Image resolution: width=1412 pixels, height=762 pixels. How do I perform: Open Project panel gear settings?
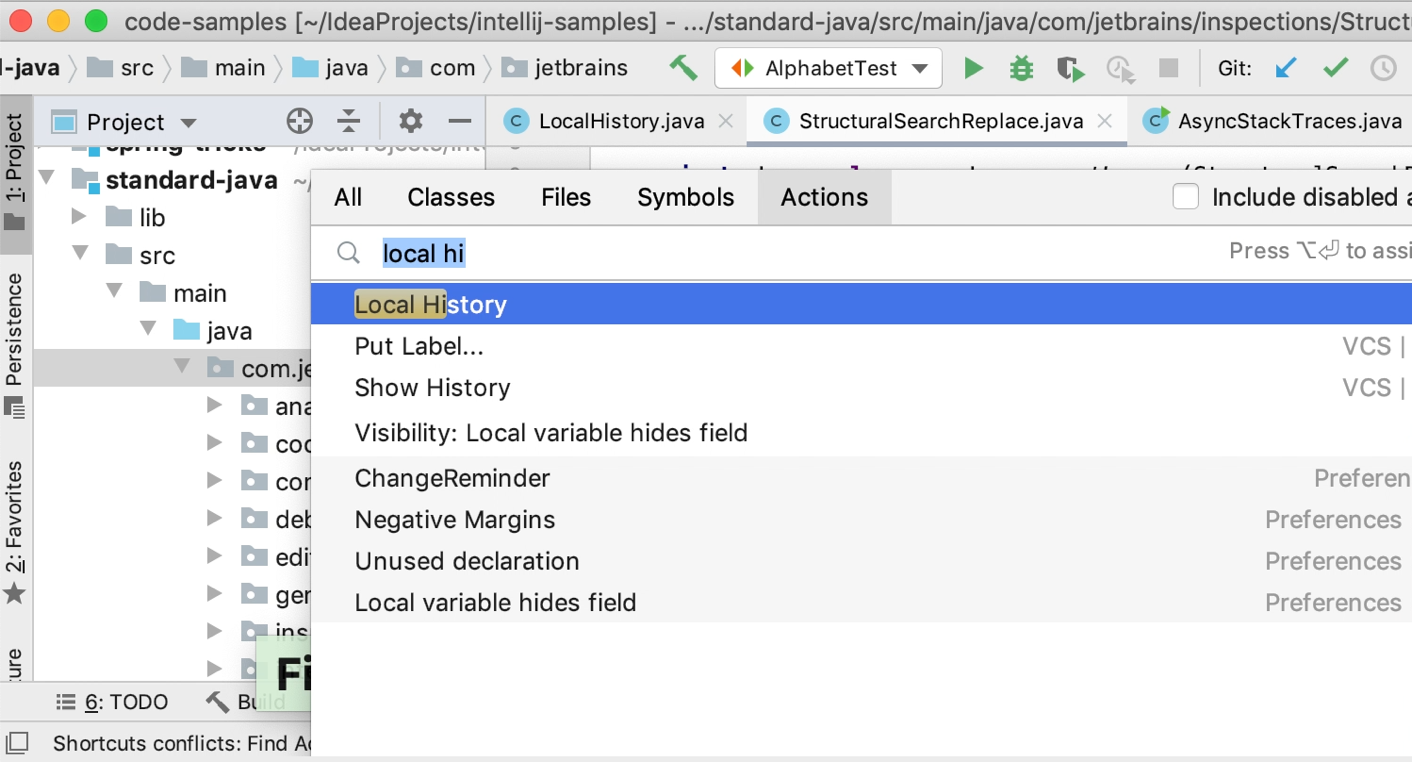pos(410,122)
